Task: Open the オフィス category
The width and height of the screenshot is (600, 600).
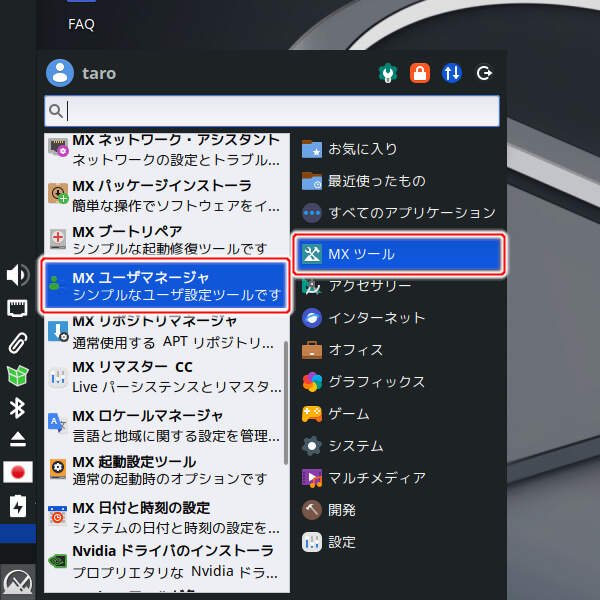Action: pyautogui.click(x=398, y=350)
